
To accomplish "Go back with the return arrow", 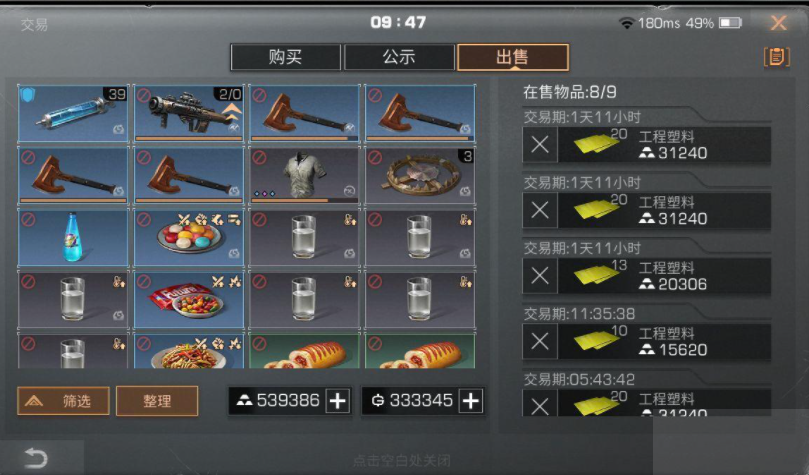I will tap(36, 457).
